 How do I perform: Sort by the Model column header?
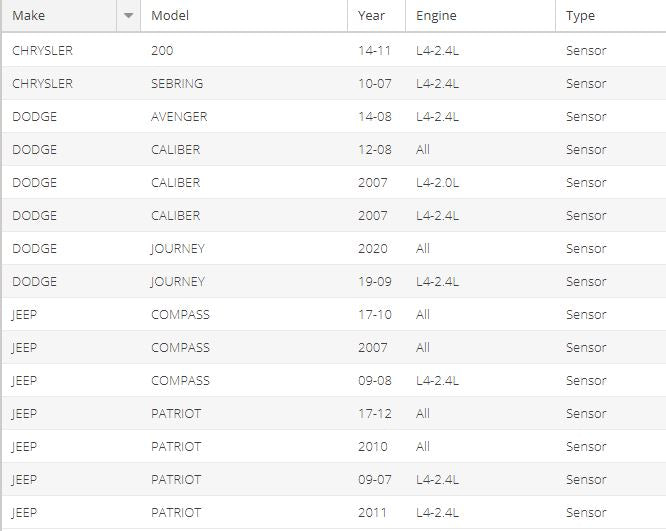(x=244, y=16)
